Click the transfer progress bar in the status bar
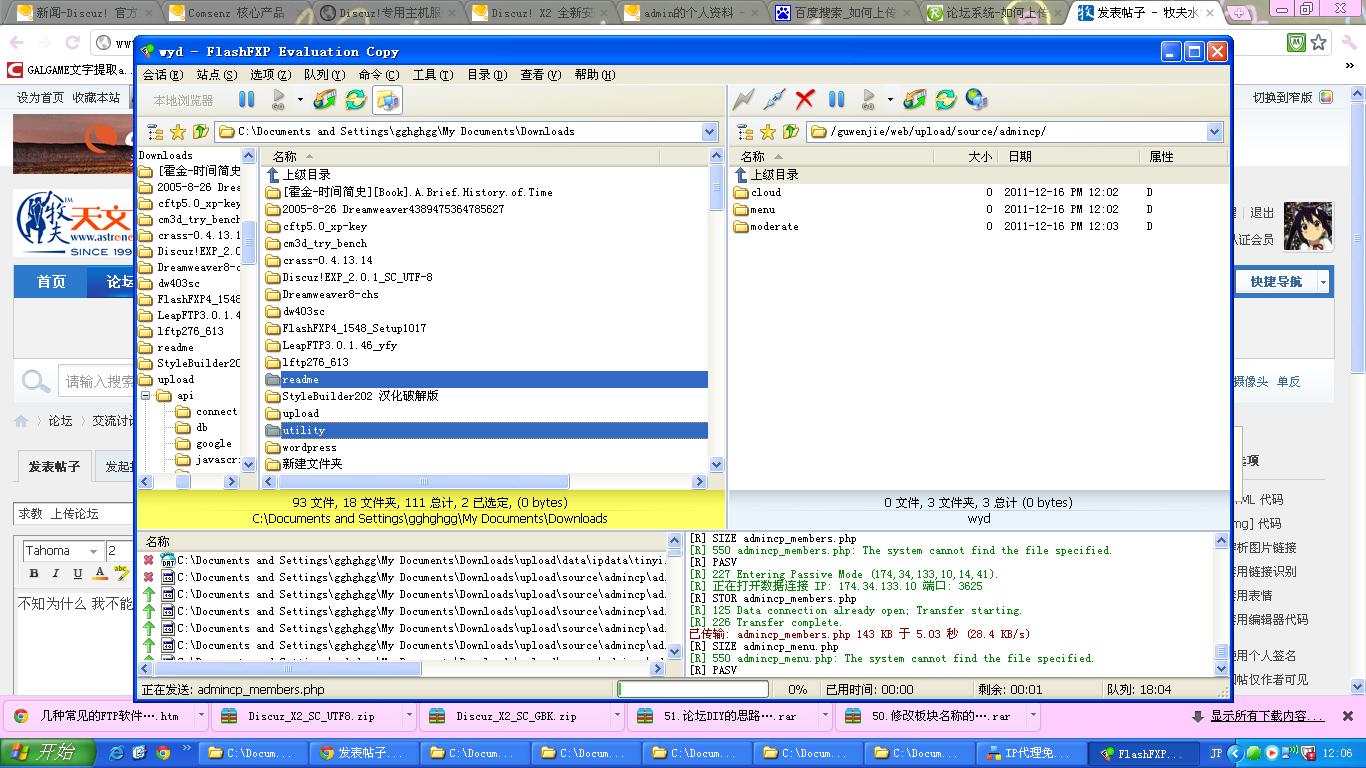Image resolution: width=1366 pixels, height=768 pixels. pos(693,690)
